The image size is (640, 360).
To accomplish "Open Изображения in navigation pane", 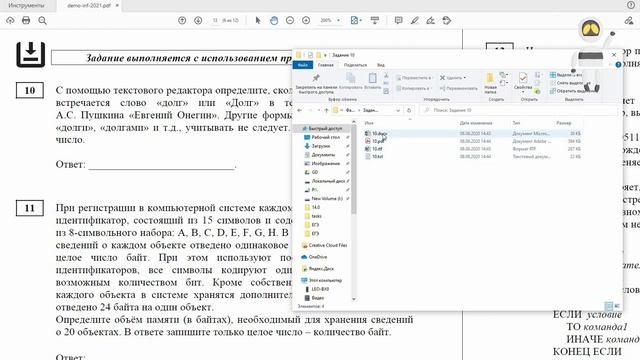I will 325,163.
